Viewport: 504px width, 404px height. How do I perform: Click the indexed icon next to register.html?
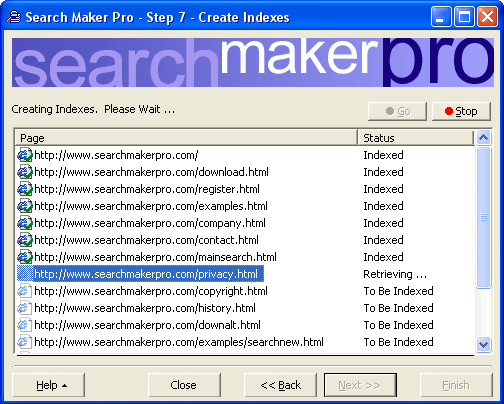25,189
